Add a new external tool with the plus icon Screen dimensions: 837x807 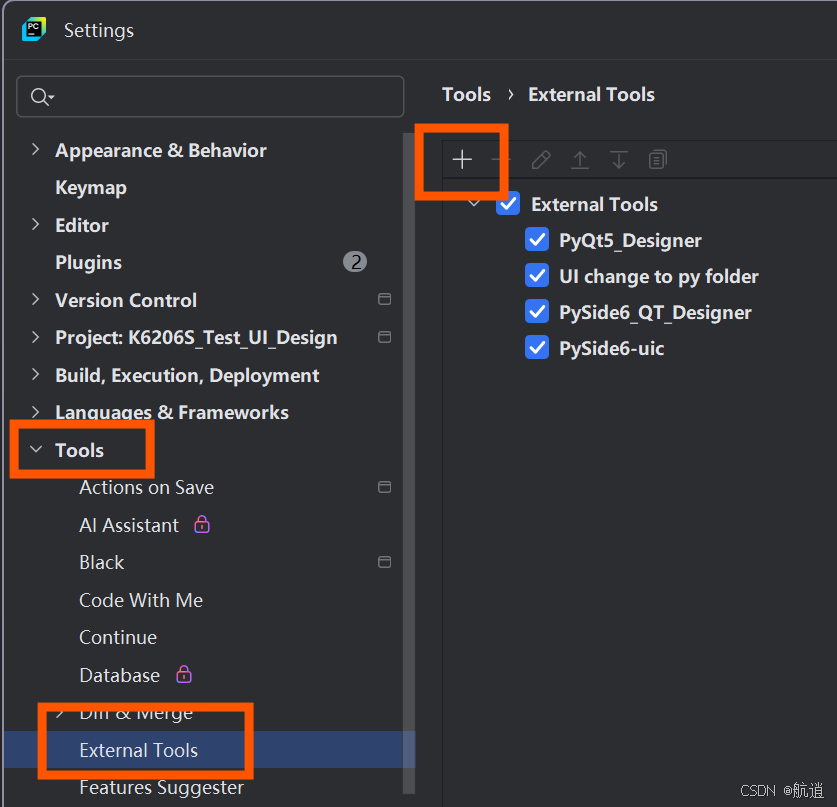461,159
